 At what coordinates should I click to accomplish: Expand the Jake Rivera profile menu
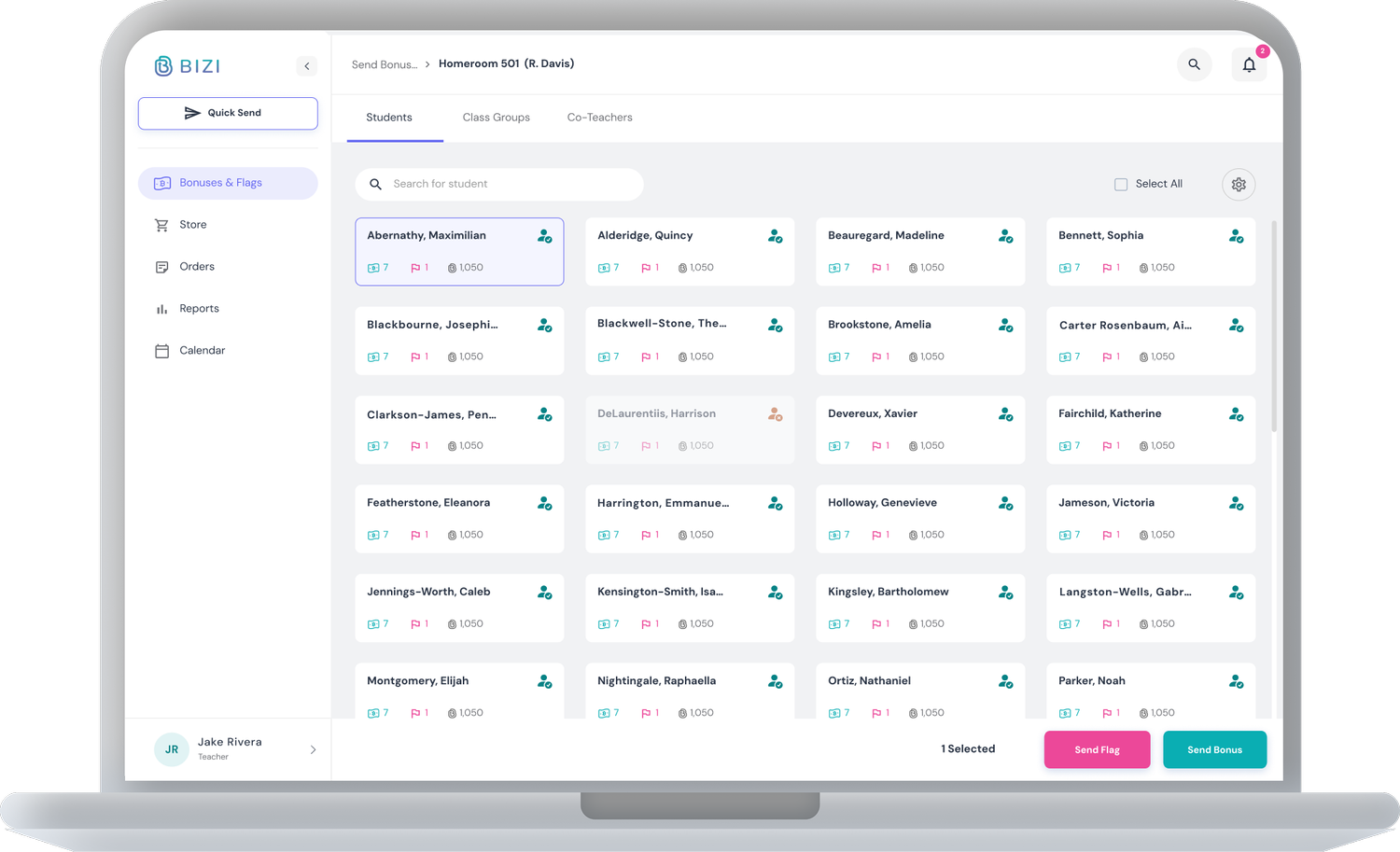tap(313, 749)
